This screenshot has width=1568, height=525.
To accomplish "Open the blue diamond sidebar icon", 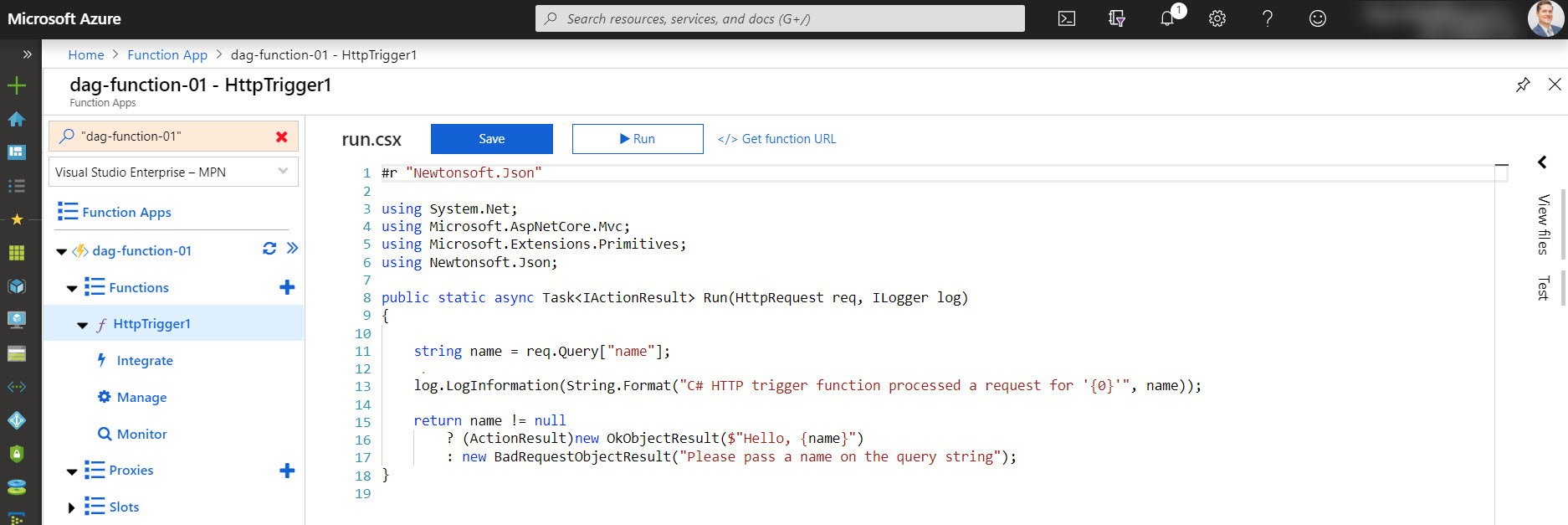I will point(17,420).
